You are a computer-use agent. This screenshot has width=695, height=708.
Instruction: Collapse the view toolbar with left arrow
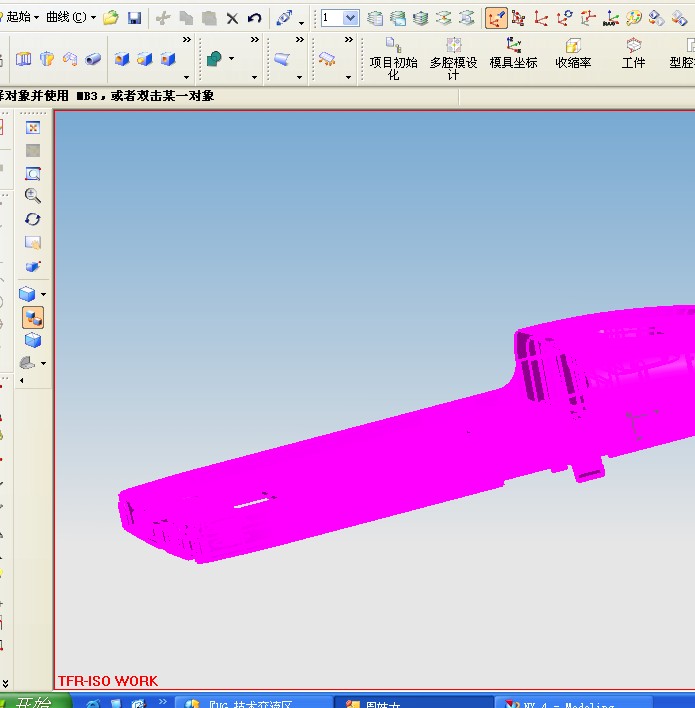(22, 381)
